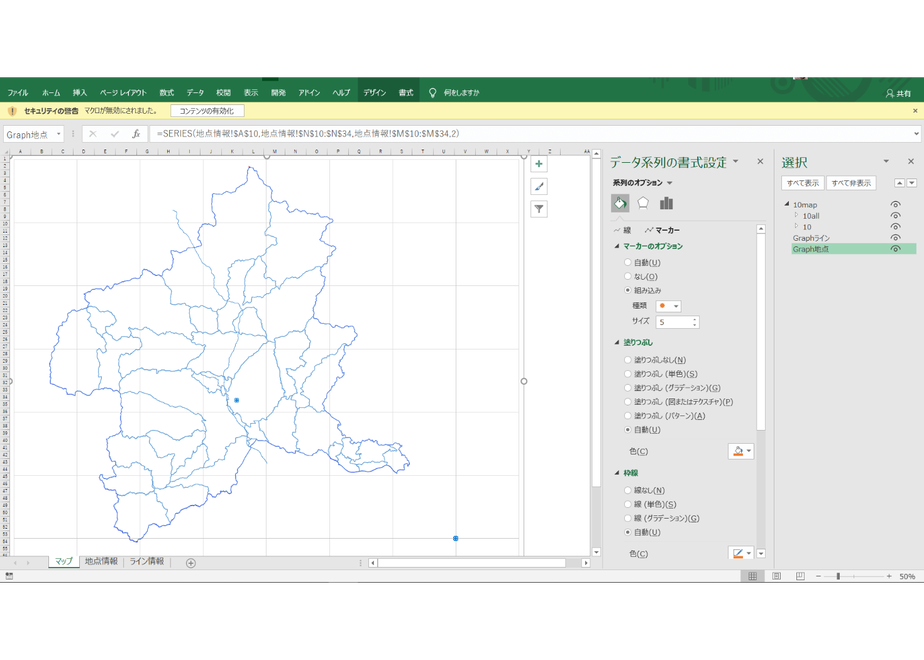Select border option 線なし(N)
Image resolution: width=924 pixels, height=660 pixels.
click(628, 490)
